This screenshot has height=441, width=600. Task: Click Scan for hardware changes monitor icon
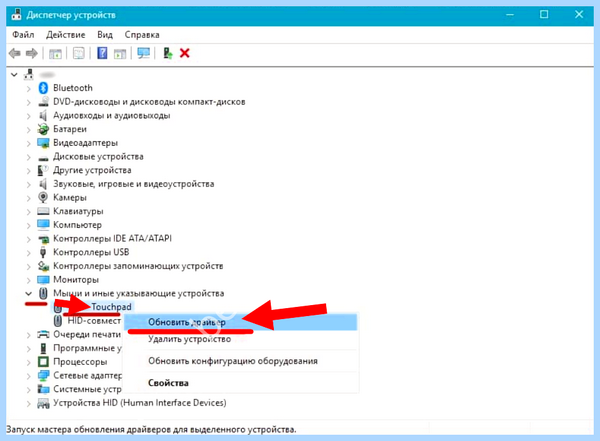pyautogui.click(x=144, y=53)
